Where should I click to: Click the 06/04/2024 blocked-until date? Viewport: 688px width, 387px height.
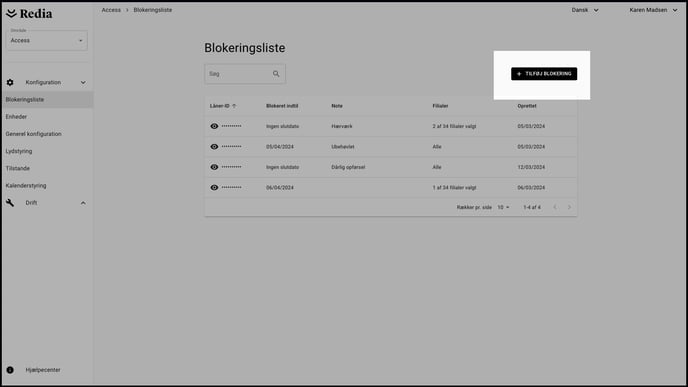(x=280, y=188)
